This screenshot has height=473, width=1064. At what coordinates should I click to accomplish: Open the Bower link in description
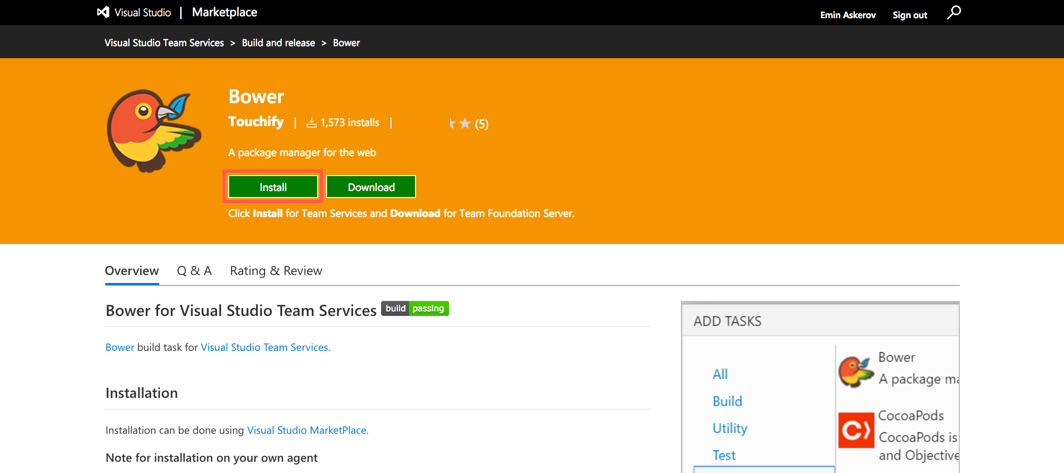point(119,347)
